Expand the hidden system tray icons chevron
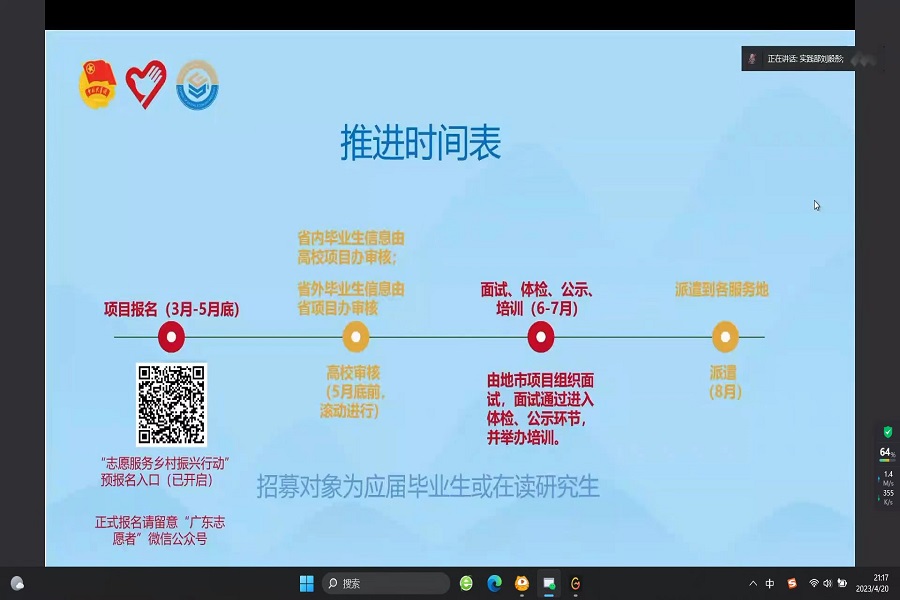The image size is (900, 600). (753, 583)
